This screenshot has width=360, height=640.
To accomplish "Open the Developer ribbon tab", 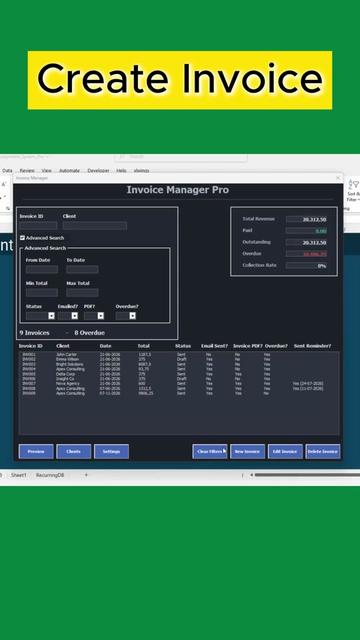I will point(98,171).
